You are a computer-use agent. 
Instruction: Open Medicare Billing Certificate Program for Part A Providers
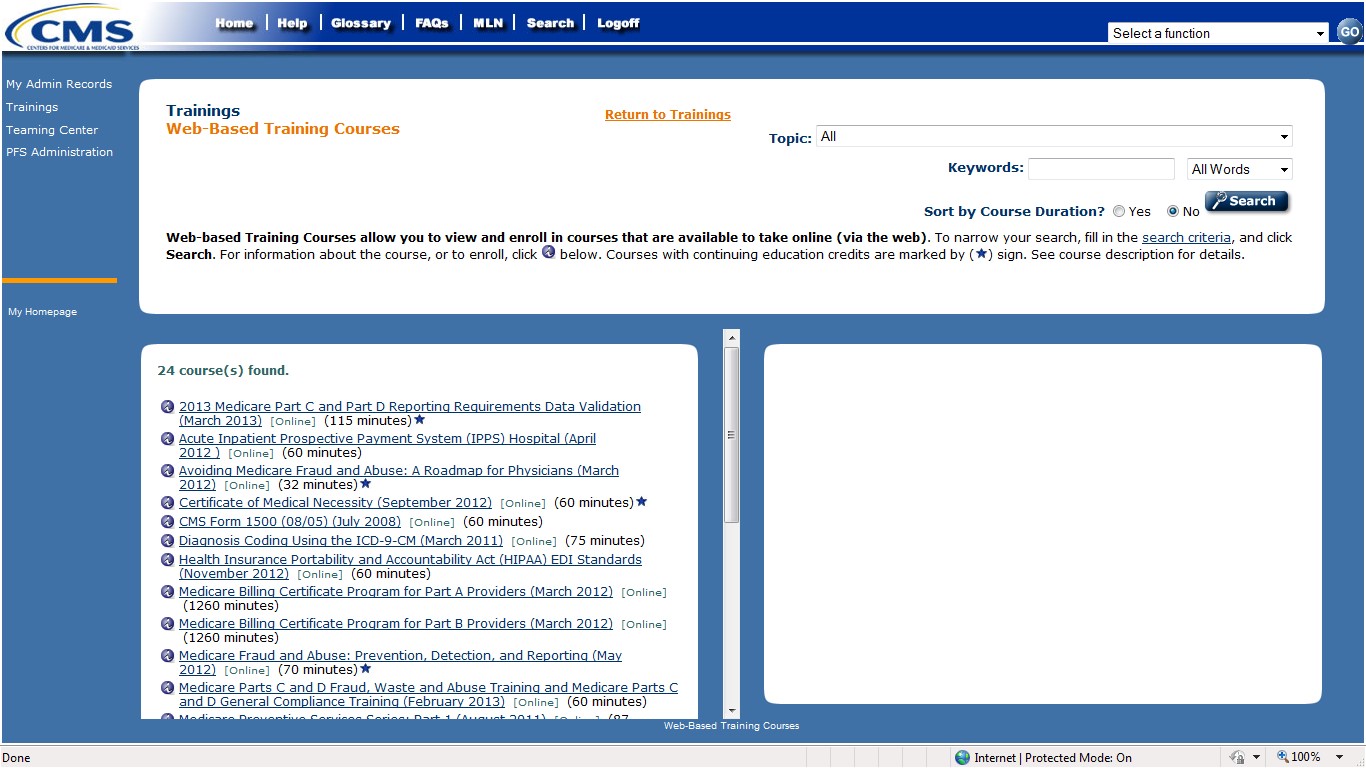[x=396, y=592]
